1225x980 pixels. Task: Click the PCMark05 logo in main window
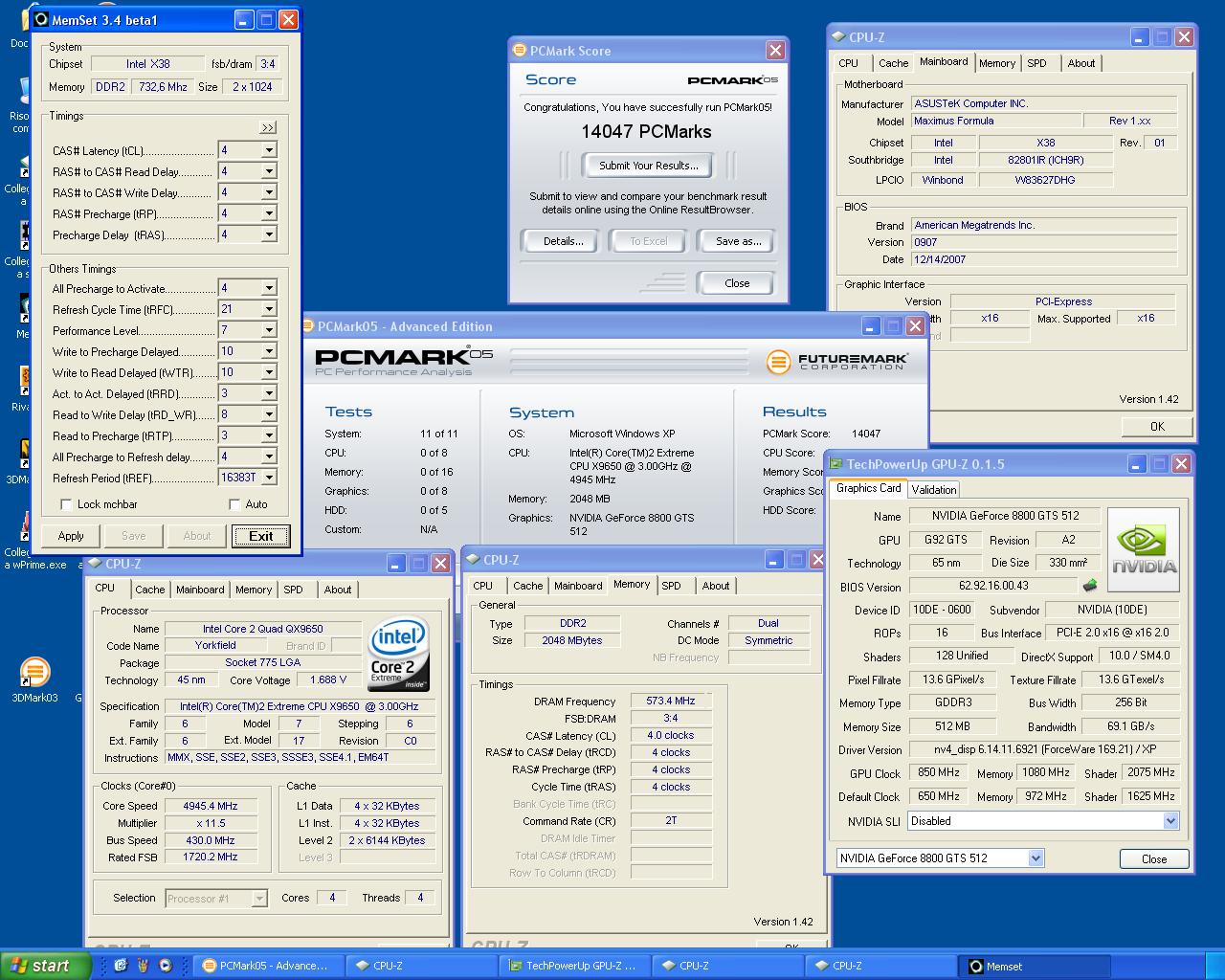tap(404, 362)
